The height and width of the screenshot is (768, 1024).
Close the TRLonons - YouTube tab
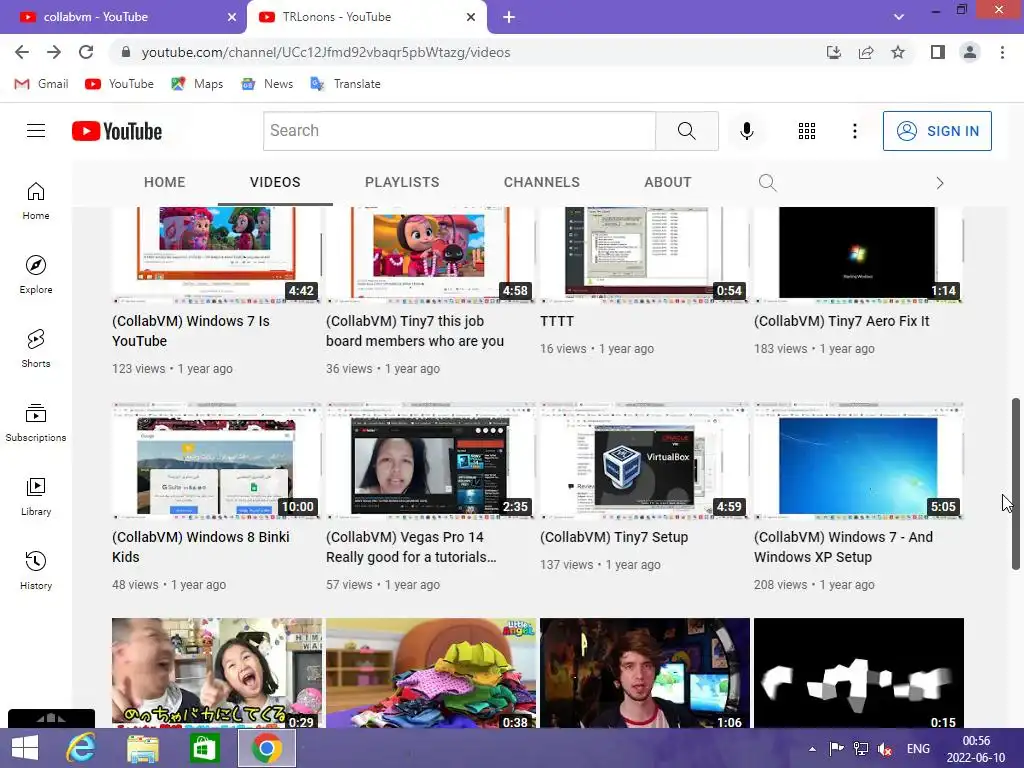click(x=471, y=17)
